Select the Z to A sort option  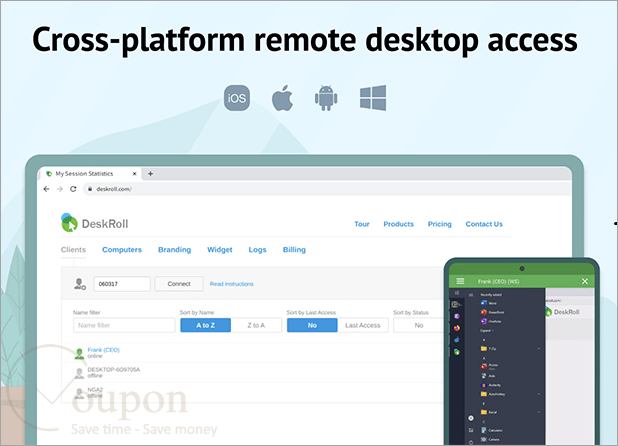tap(256, 325)
